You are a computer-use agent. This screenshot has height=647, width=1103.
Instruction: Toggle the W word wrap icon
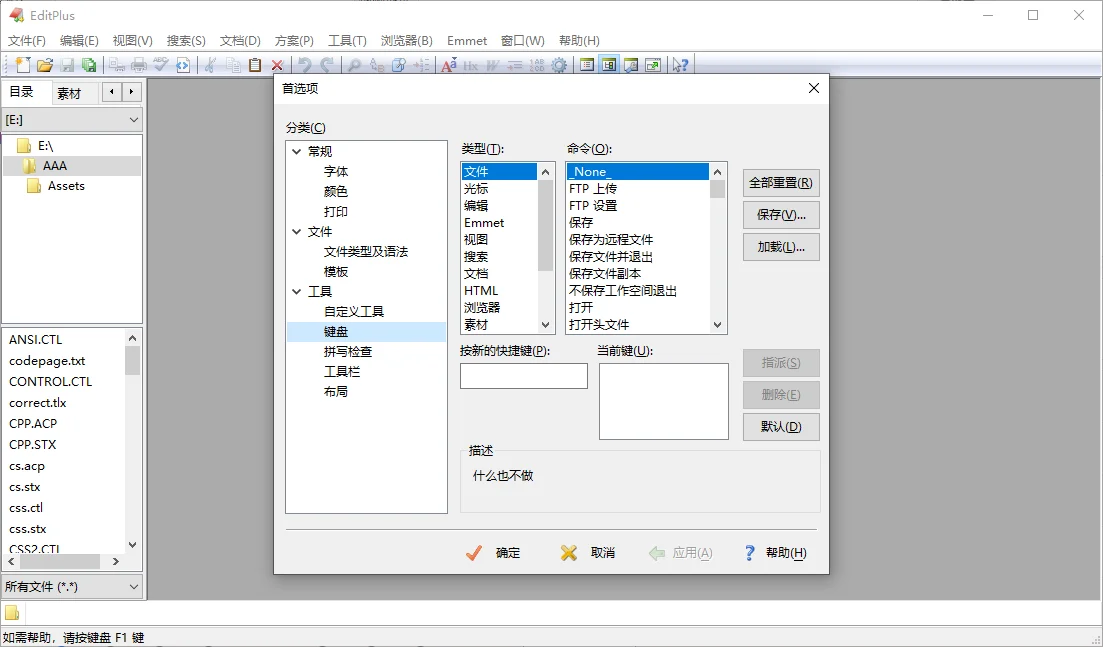[x=492, y=65]
